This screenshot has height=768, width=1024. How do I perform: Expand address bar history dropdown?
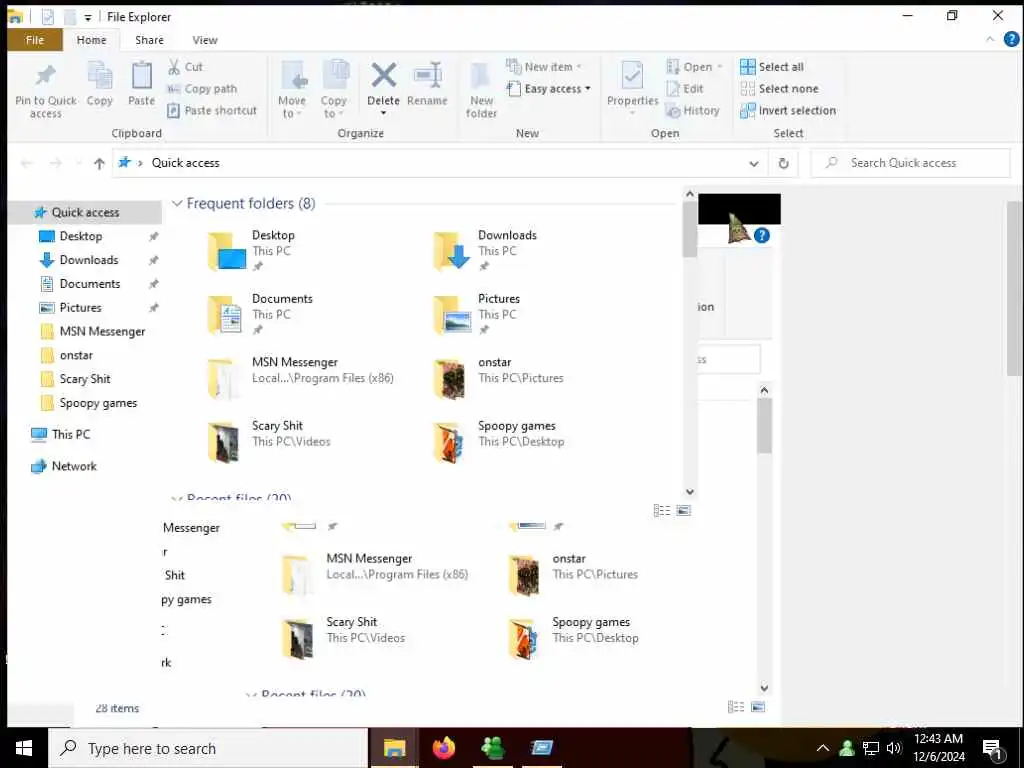754,163
